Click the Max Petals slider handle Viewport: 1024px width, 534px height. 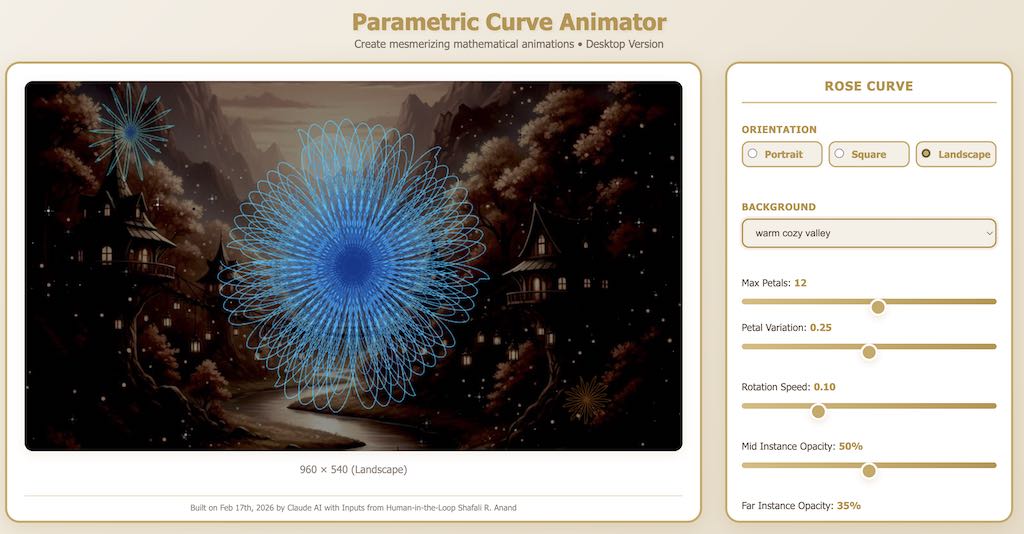pos(878,307)
